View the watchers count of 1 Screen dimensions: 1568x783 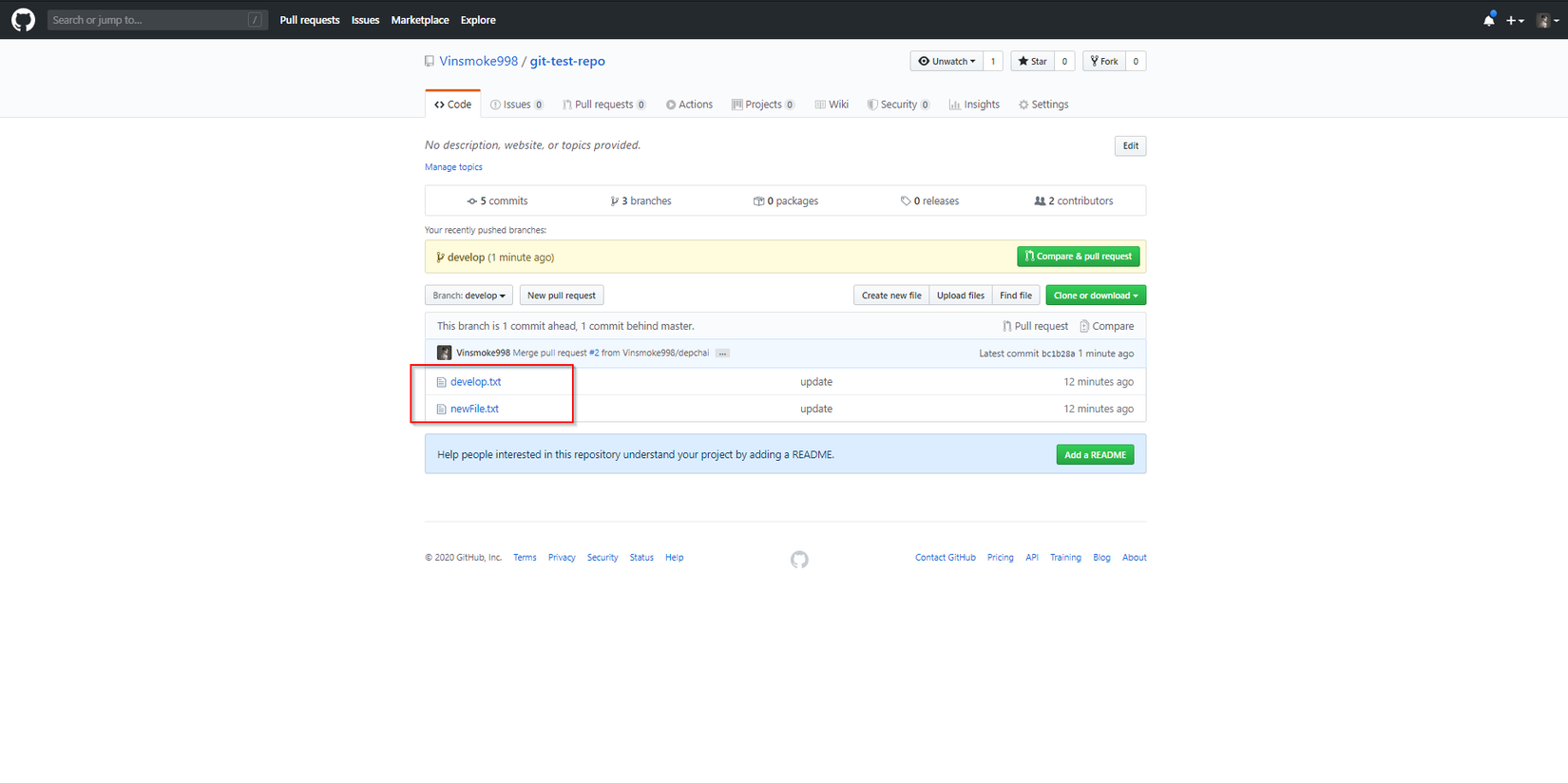pos(993,61)
